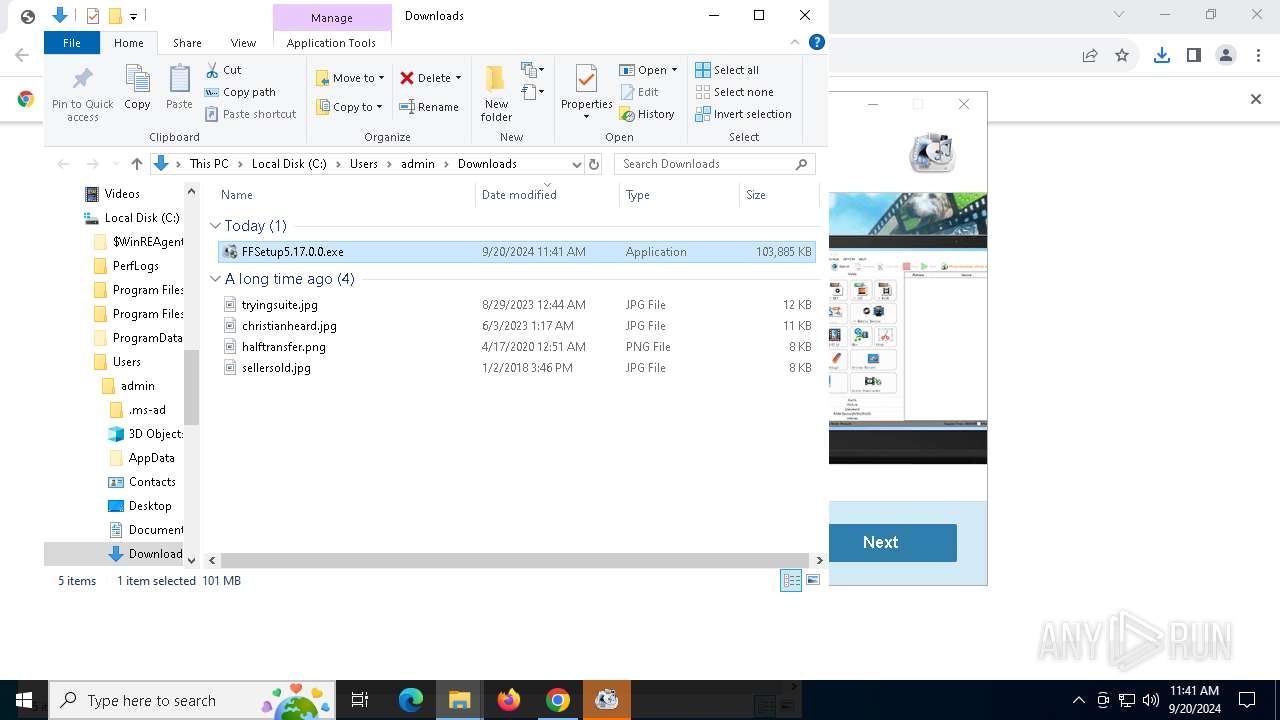Click Paste shortcut option
The width and height of the screenshot is (1280, 720).
[x=250, y=114]
